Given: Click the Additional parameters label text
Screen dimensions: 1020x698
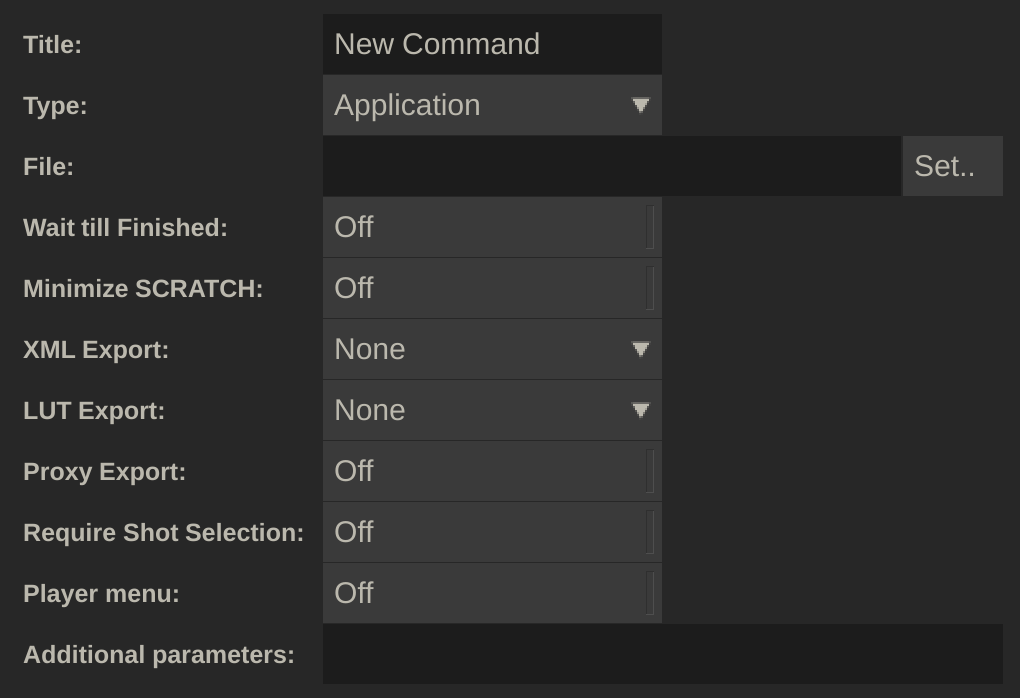Looking at the screenshot, I should pyautogui.click(x=159, y=655).
